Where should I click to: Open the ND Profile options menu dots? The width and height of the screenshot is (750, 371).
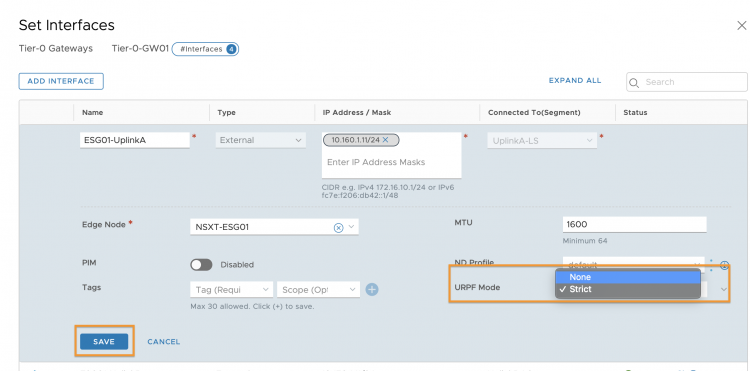(x=711, y=265)
